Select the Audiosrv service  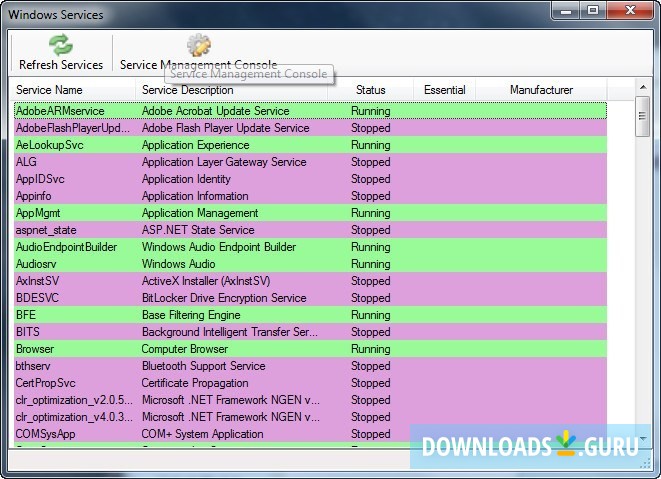(310, 264)
